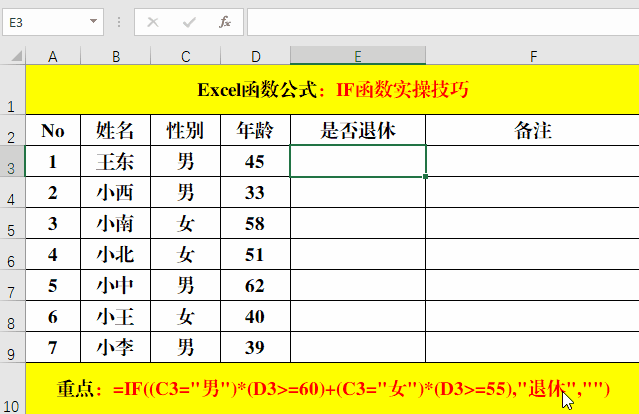Select row 10 header
Image resolution: width=639 pixels, height=414 pixels.
point(12,389)
